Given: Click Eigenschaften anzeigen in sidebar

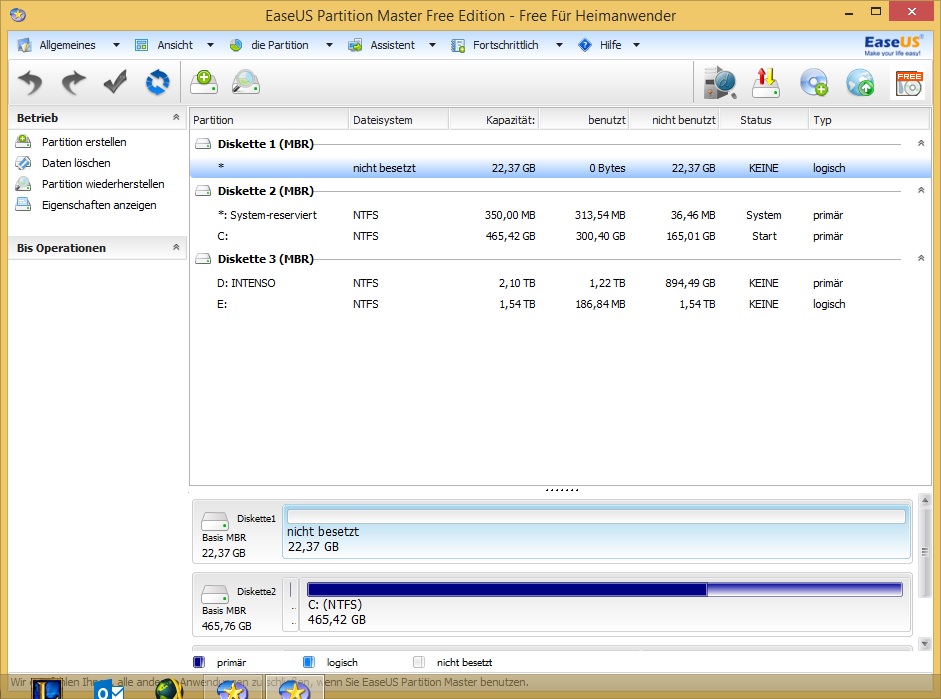Looking at the screenshot, I should 99,205.
